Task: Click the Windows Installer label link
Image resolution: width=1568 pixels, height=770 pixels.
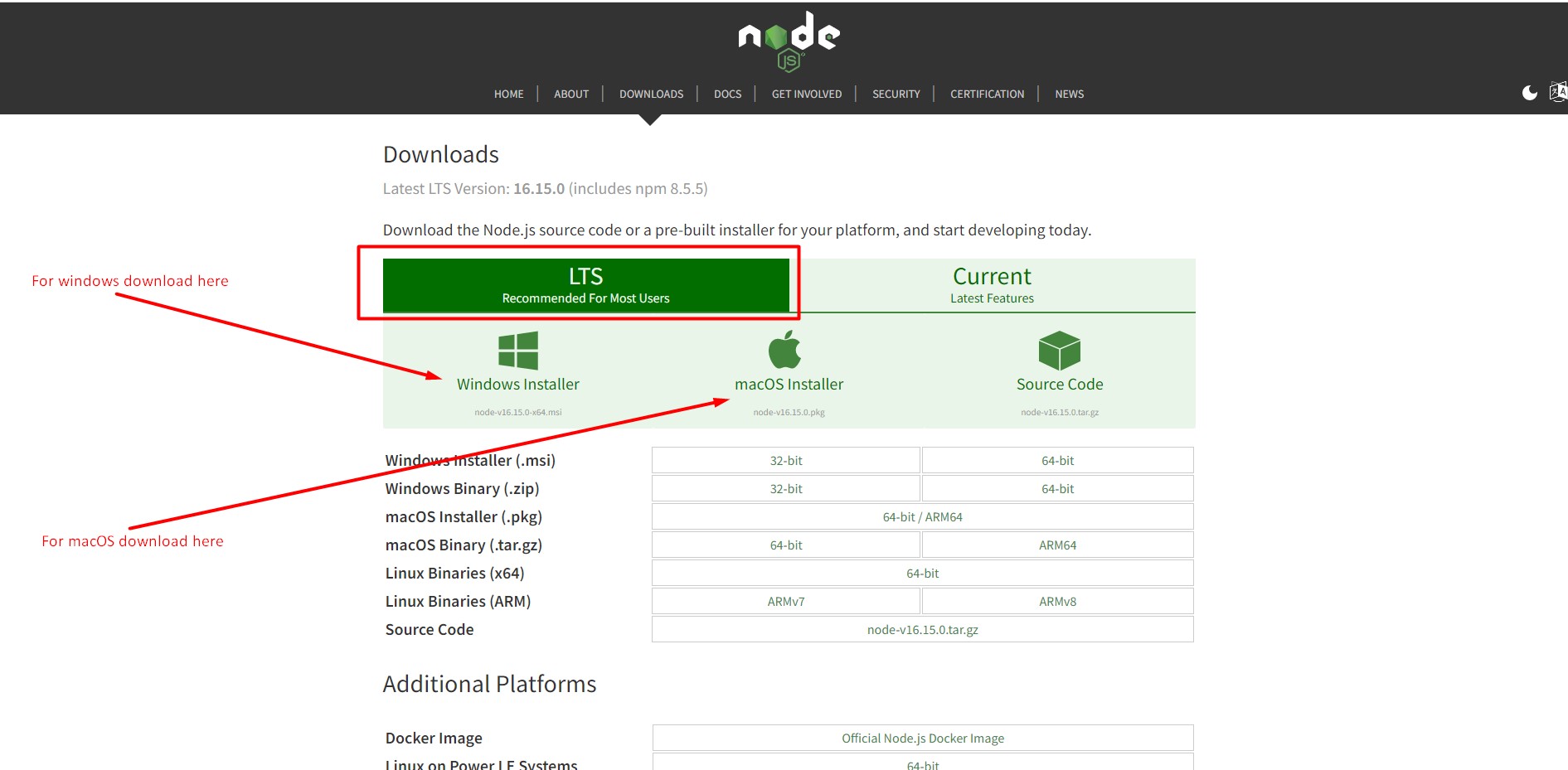Action: [x=518, y=385]
